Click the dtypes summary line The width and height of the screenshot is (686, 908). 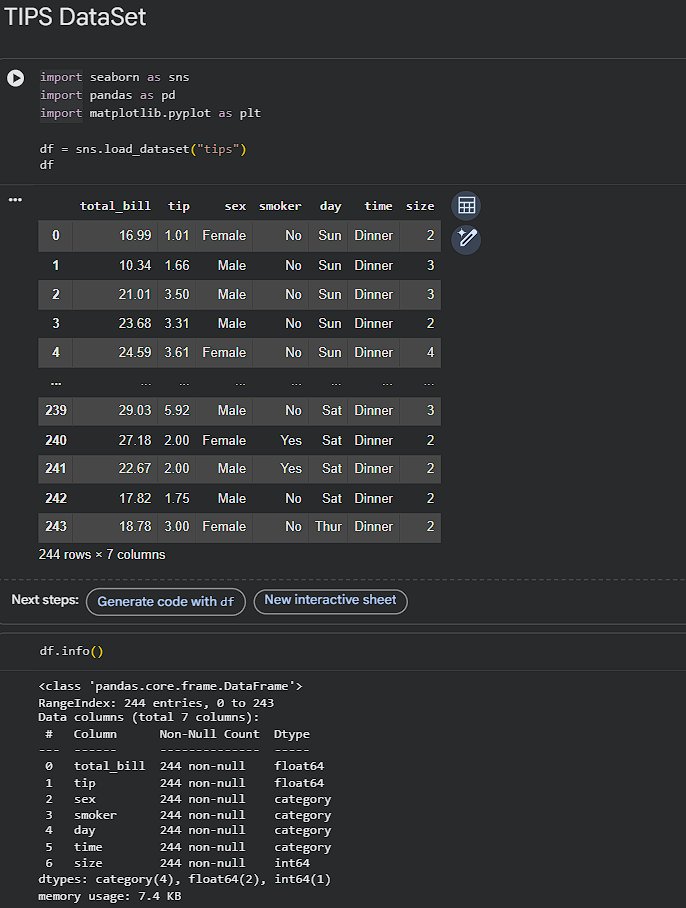point(185,880)
